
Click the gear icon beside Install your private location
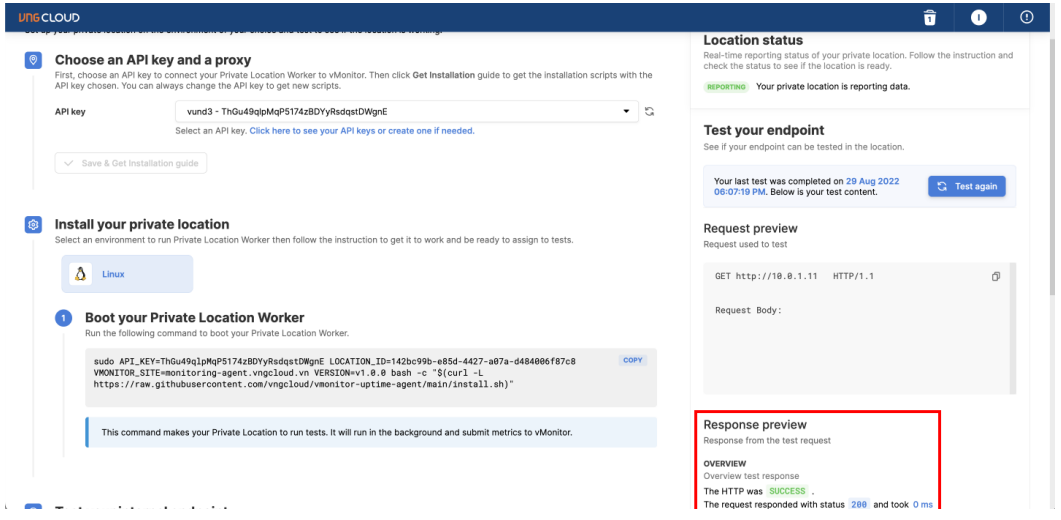[x=31, y=225]
